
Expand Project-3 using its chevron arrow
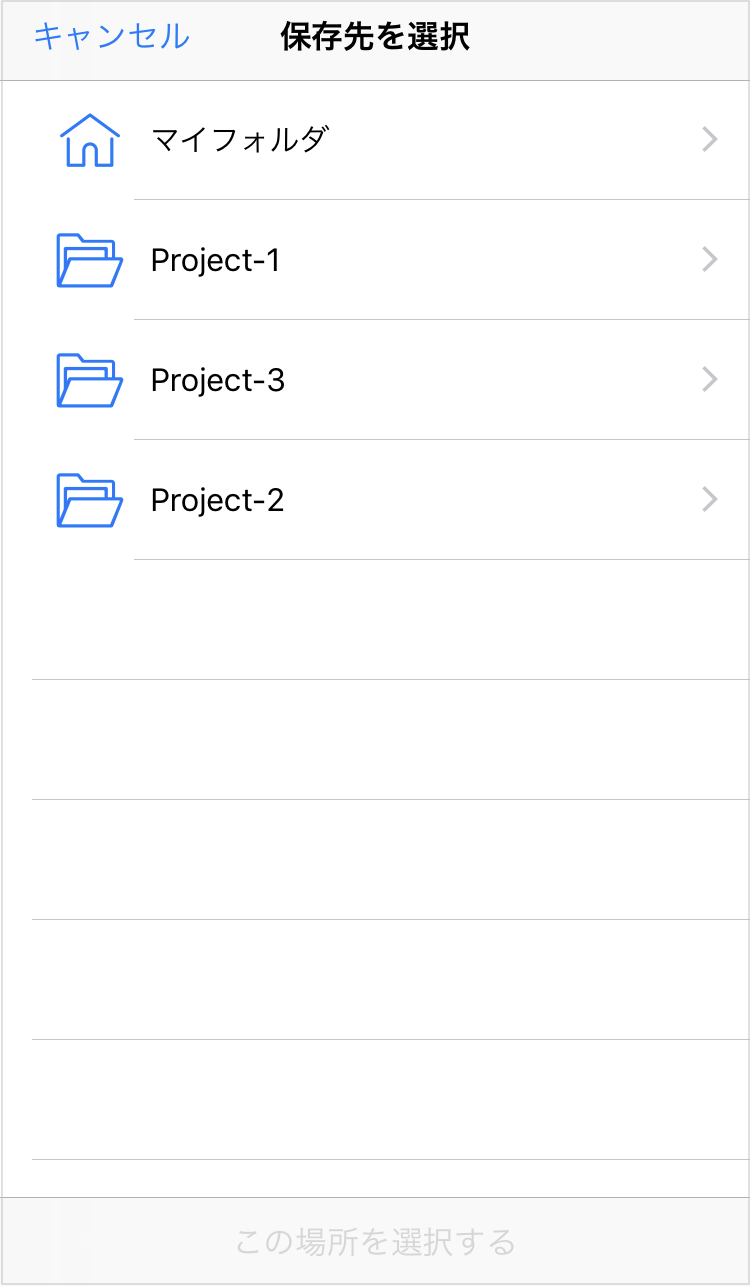(710, 380)
